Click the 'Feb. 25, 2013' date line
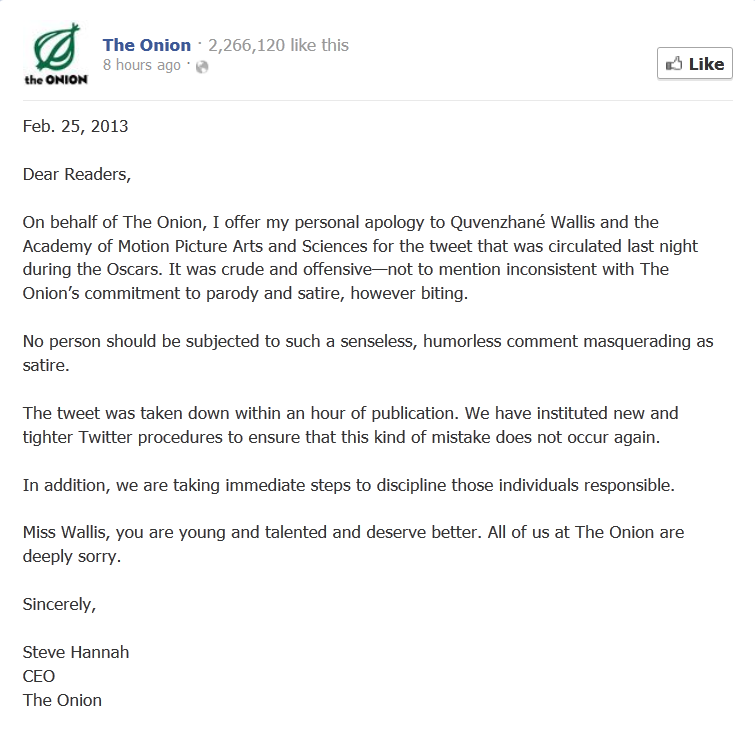 coord(76,126)
